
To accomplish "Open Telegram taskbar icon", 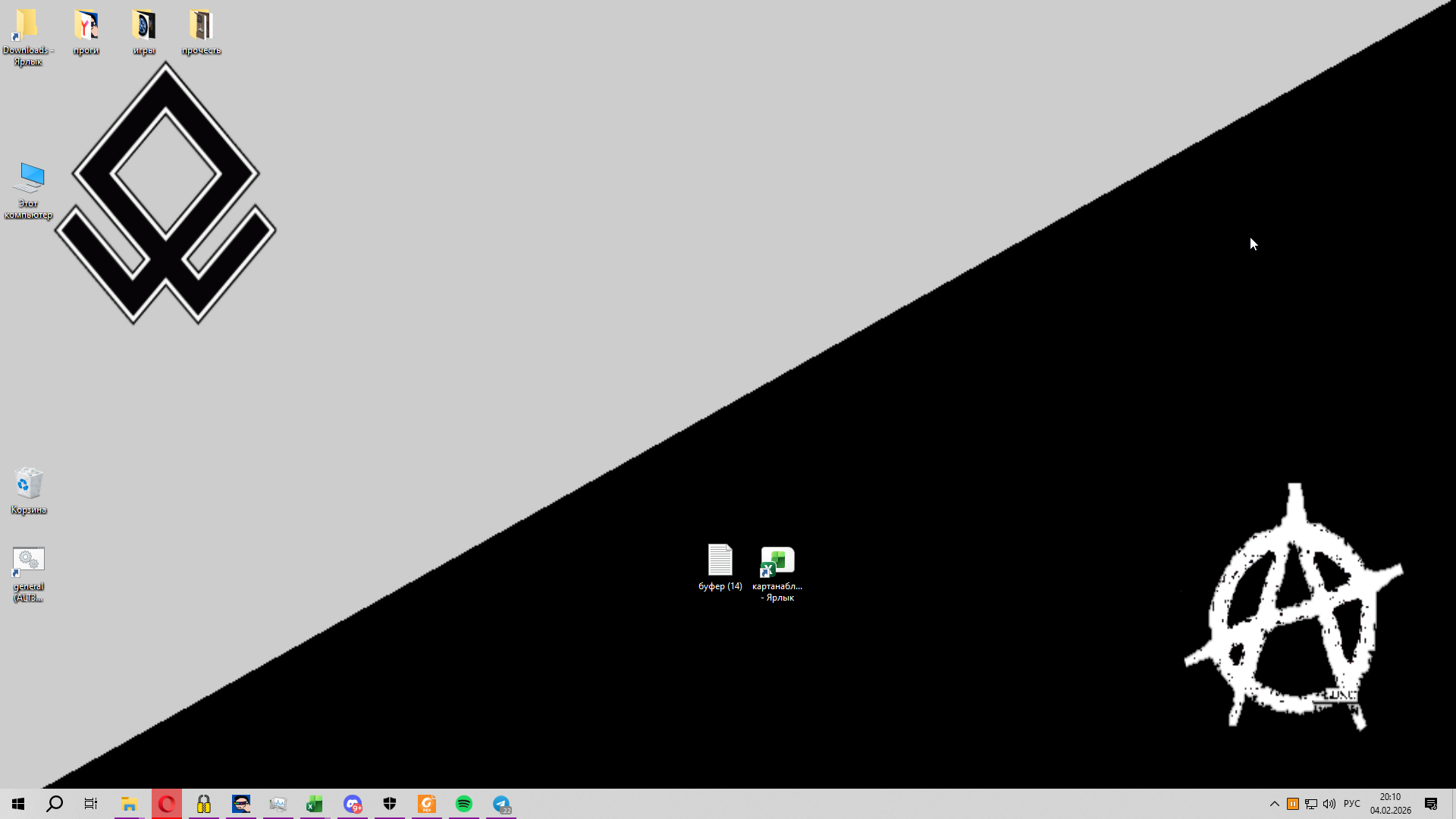I will (501, 804).
